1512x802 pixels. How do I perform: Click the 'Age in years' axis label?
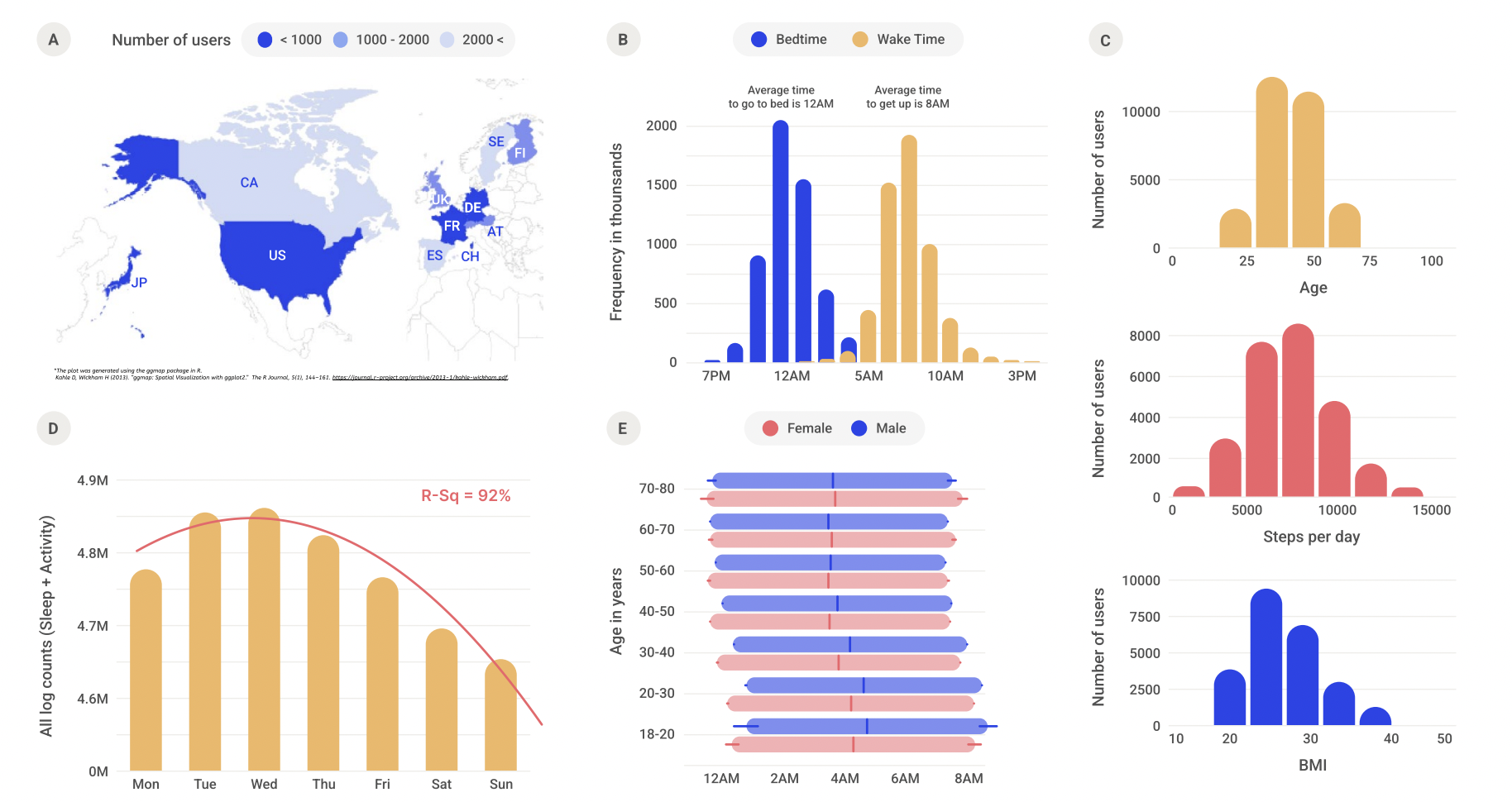(x=616, y=611)
